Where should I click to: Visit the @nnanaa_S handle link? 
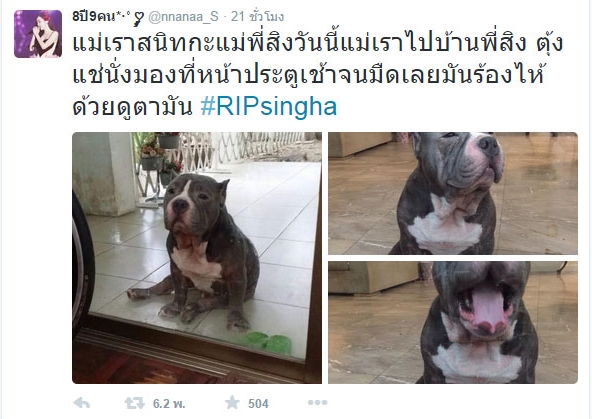click(183, 17)
